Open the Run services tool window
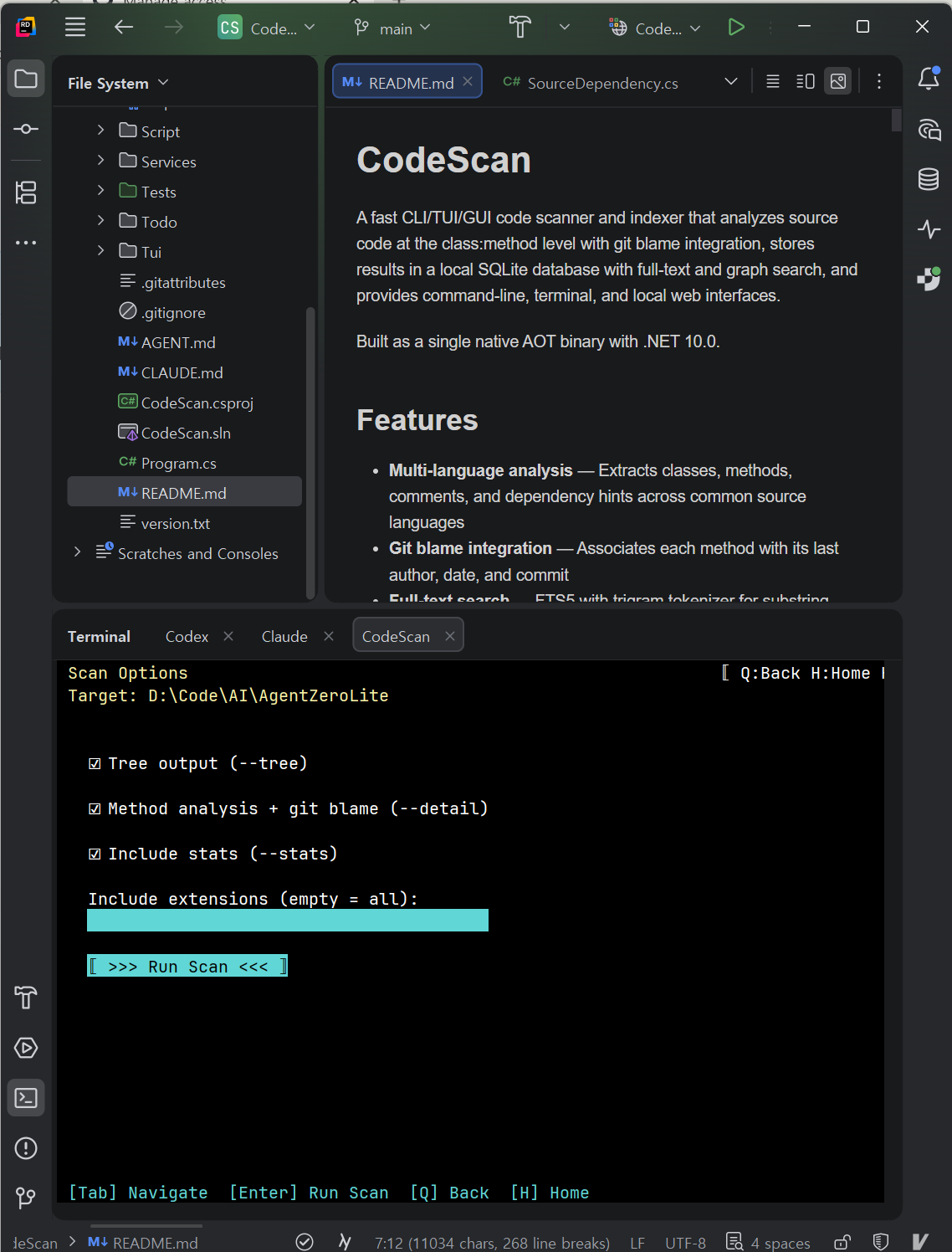This screenshot has width=952, height=1252. click(26, 1048)
